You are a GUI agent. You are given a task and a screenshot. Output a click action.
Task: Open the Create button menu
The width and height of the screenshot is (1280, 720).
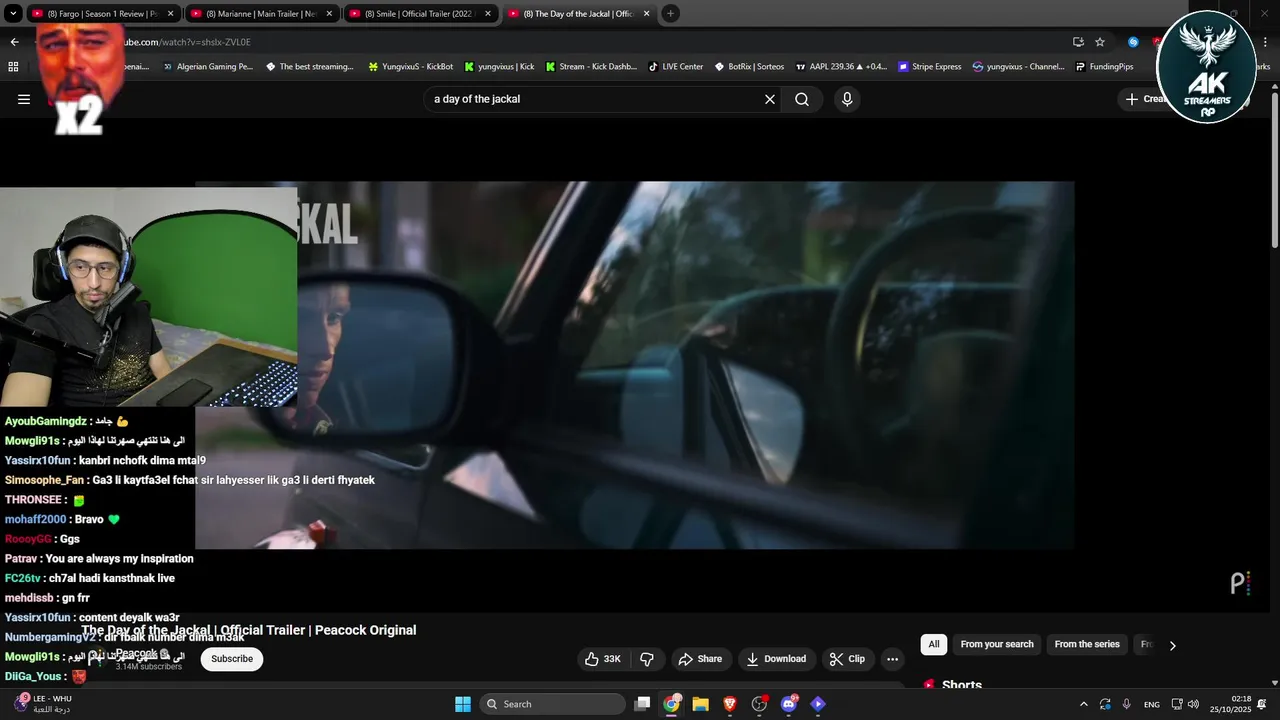(1146, 99)
